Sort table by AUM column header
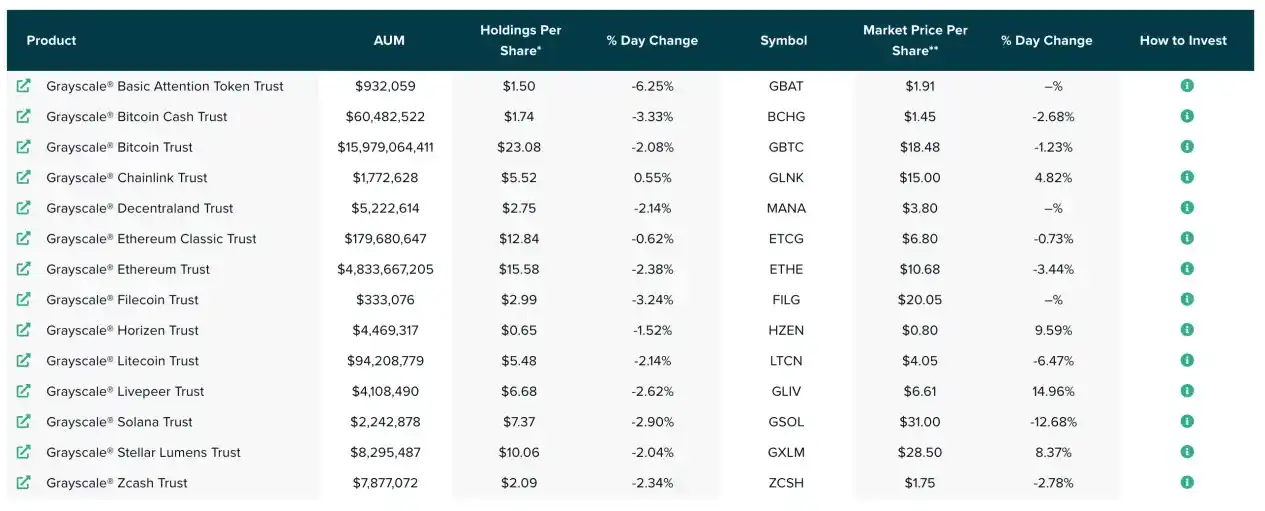Image resolution: width=1265 pixels, height=511 pixels. [x=389, y=41]
